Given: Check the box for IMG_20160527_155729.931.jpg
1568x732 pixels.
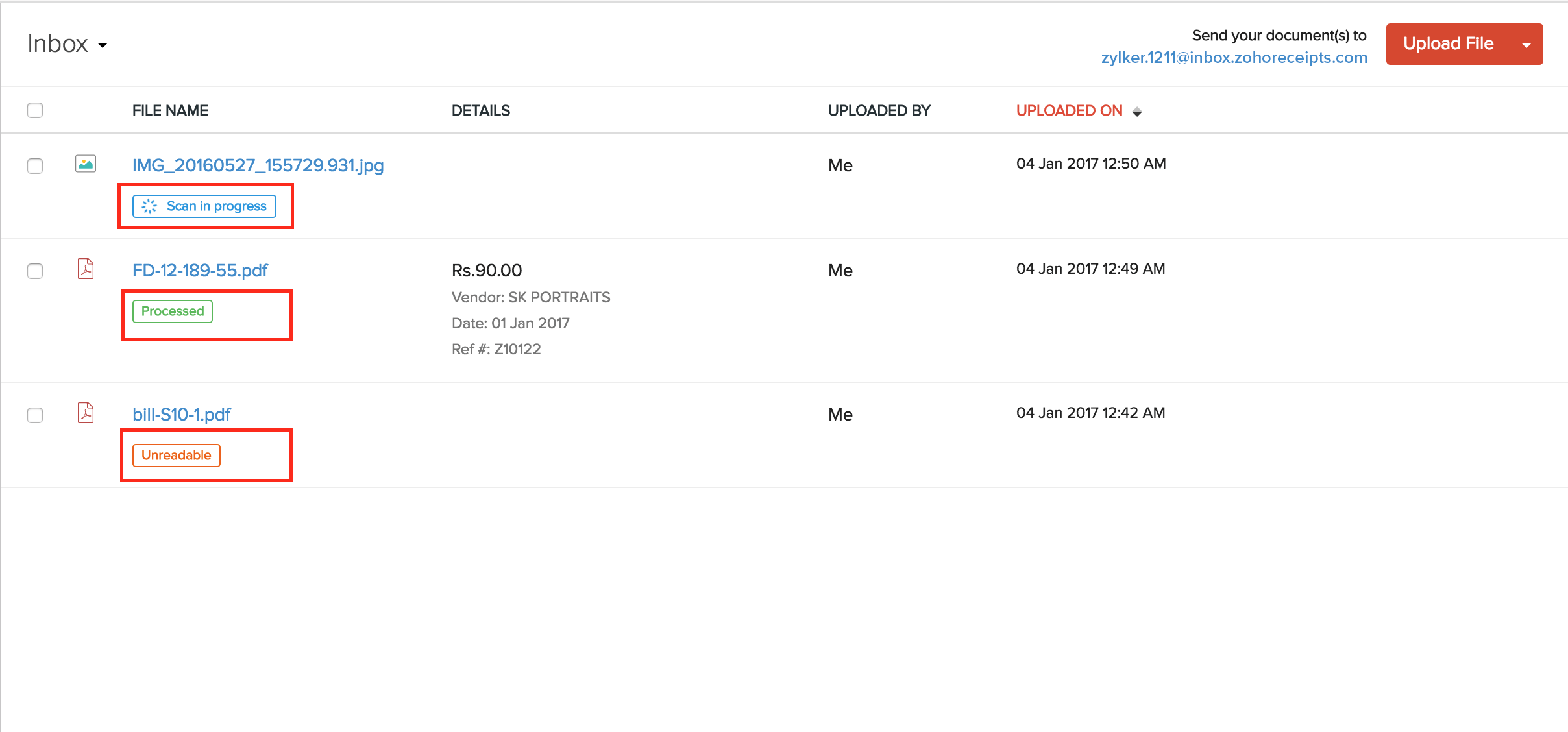Looking at the screenshot, I should pos(35,166).
